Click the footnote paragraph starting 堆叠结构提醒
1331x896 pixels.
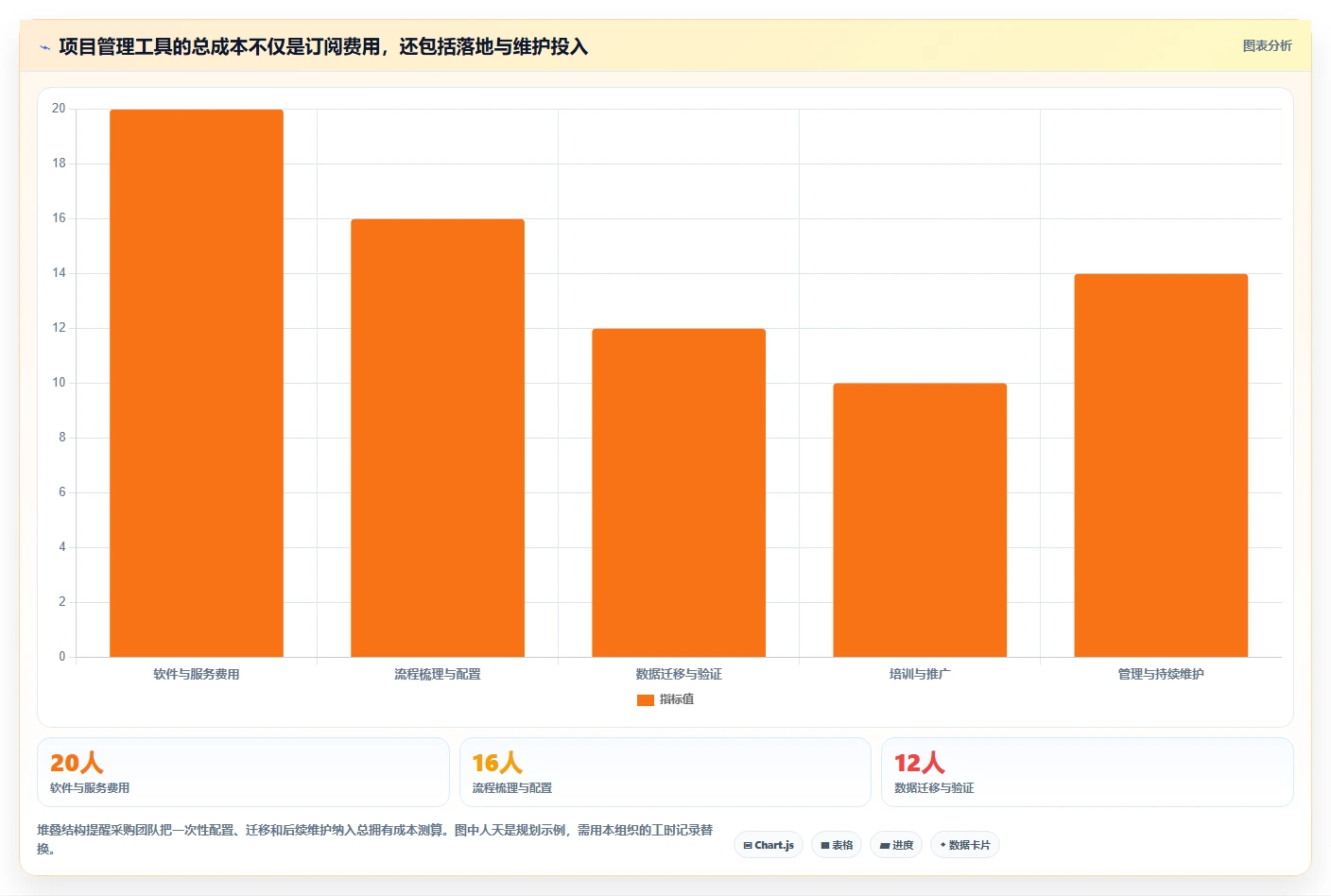tap(375, 839)
